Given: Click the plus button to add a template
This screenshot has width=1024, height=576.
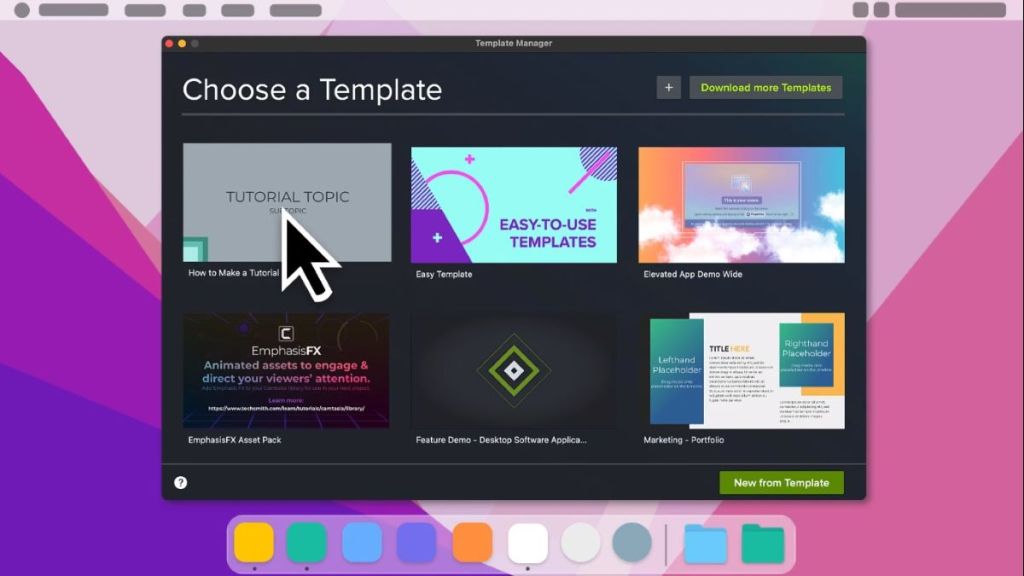Looking at the screenshot, I should [668, 88].
